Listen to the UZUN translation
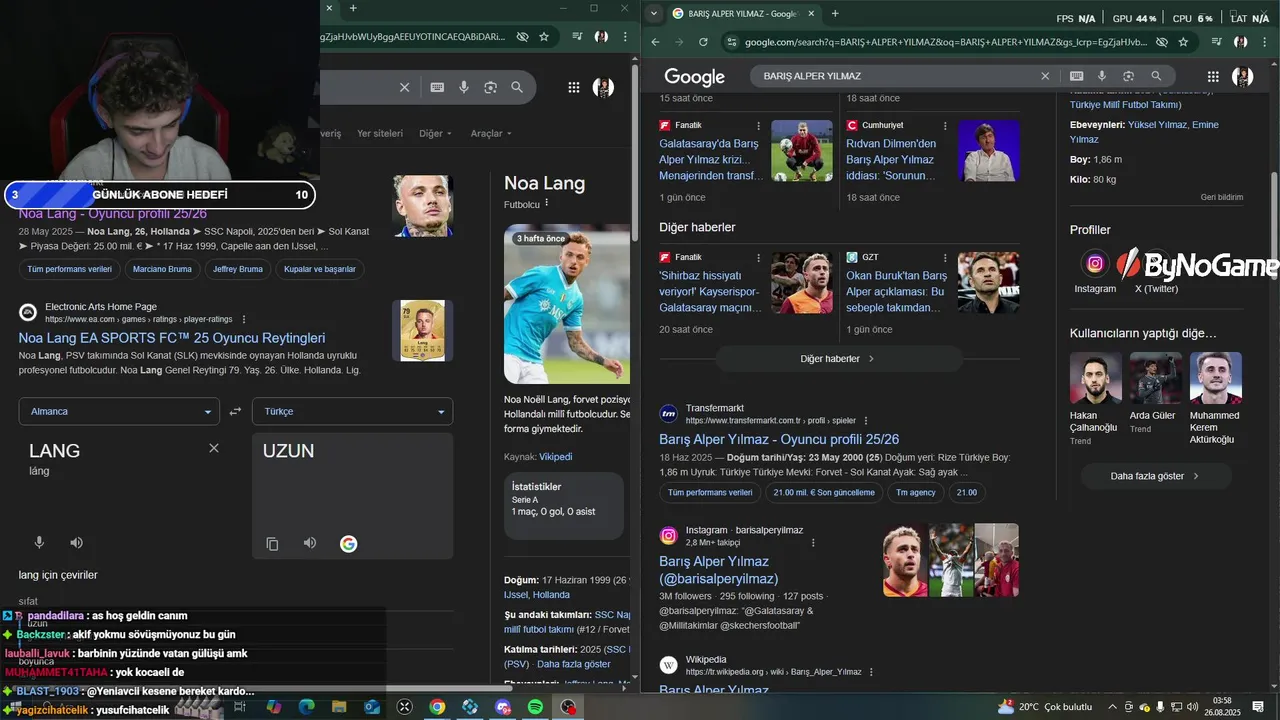 coord(310,543)
